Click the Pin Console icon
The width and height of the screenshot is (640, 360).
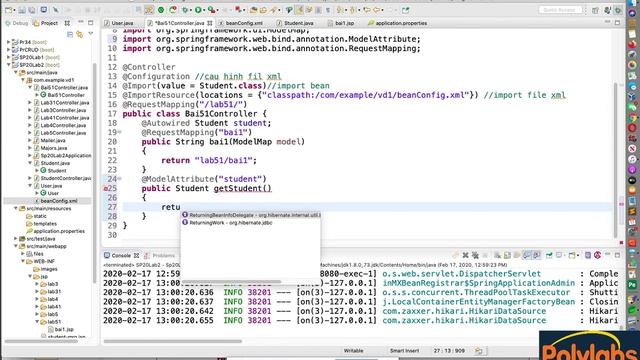coord(549,256)
